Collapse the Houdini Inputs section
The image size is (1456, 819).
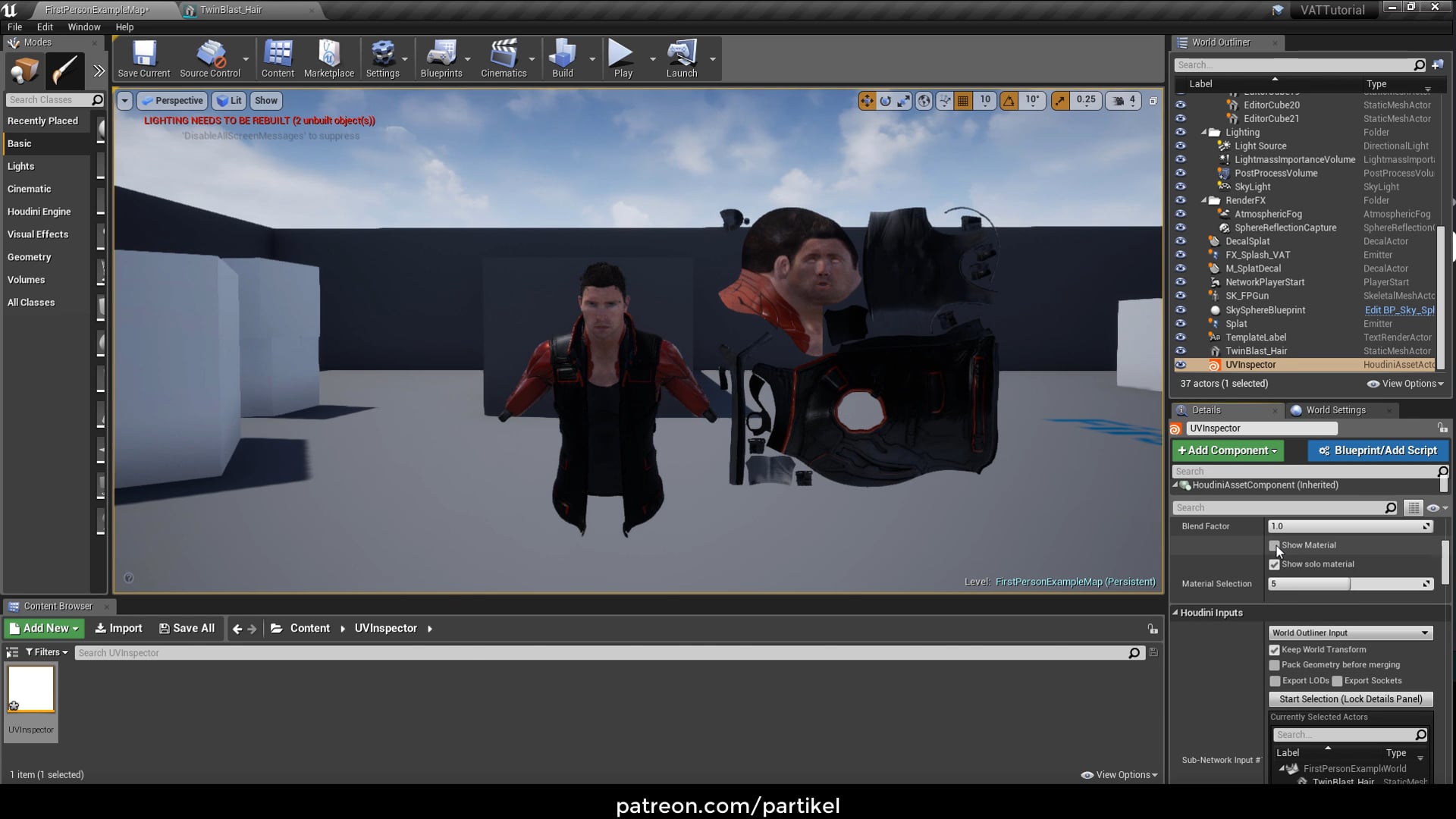pyautogui.click(x=1175, y=613)
